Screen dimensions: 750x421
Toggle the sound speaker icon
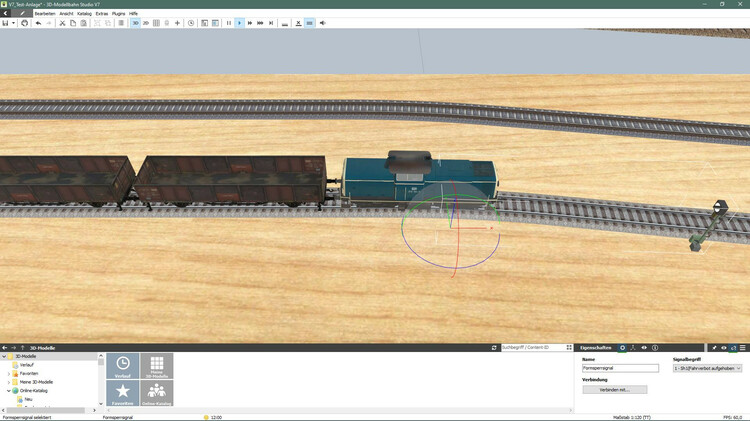pyautogui.click(x=322, y=23)
